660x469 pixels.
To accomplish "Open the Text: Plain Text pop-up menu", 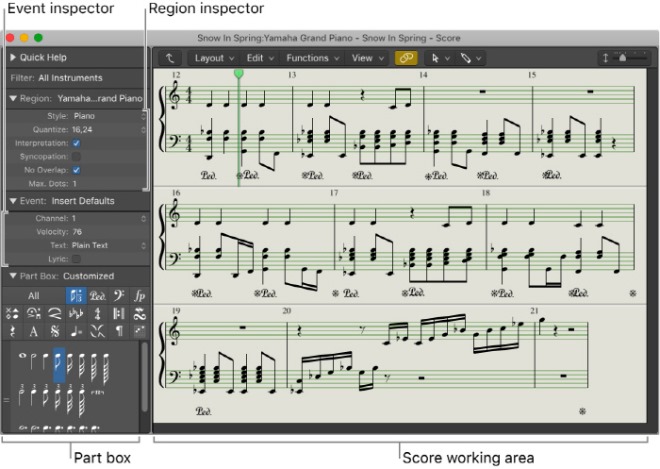I will (109, 245).
